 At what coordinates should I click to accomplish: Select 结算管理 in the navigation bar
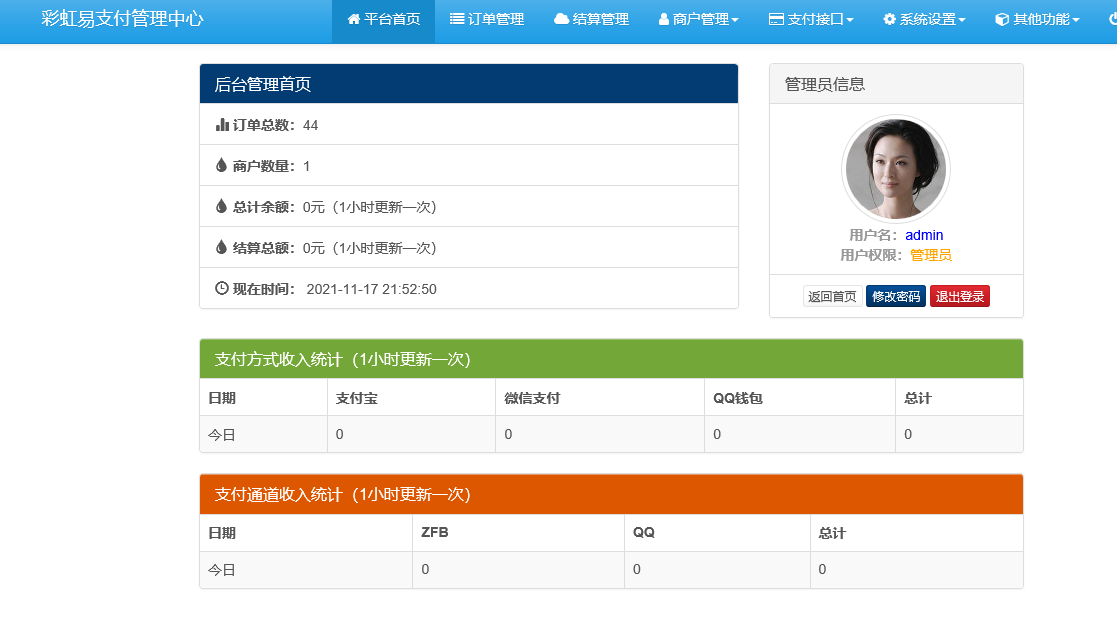point(591,20)
